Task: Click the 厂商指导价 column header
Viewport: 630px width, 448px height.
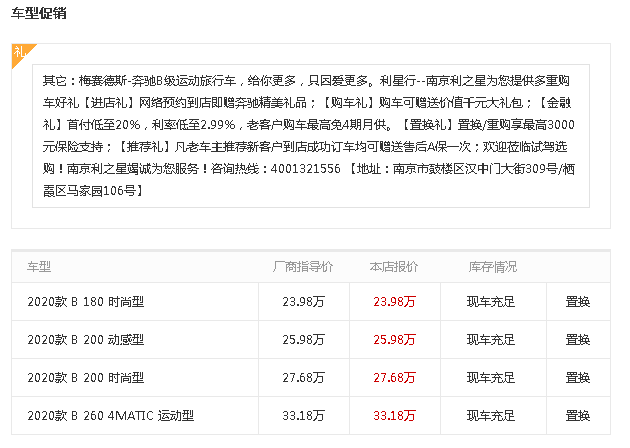Action: pos(303,267)
